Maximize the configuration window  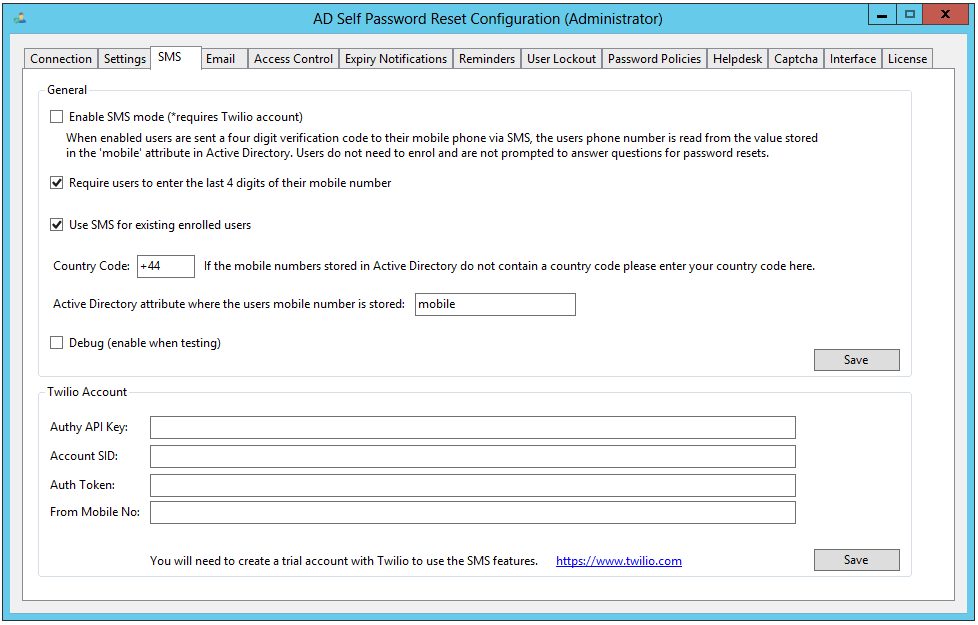[x=909, y=14]
